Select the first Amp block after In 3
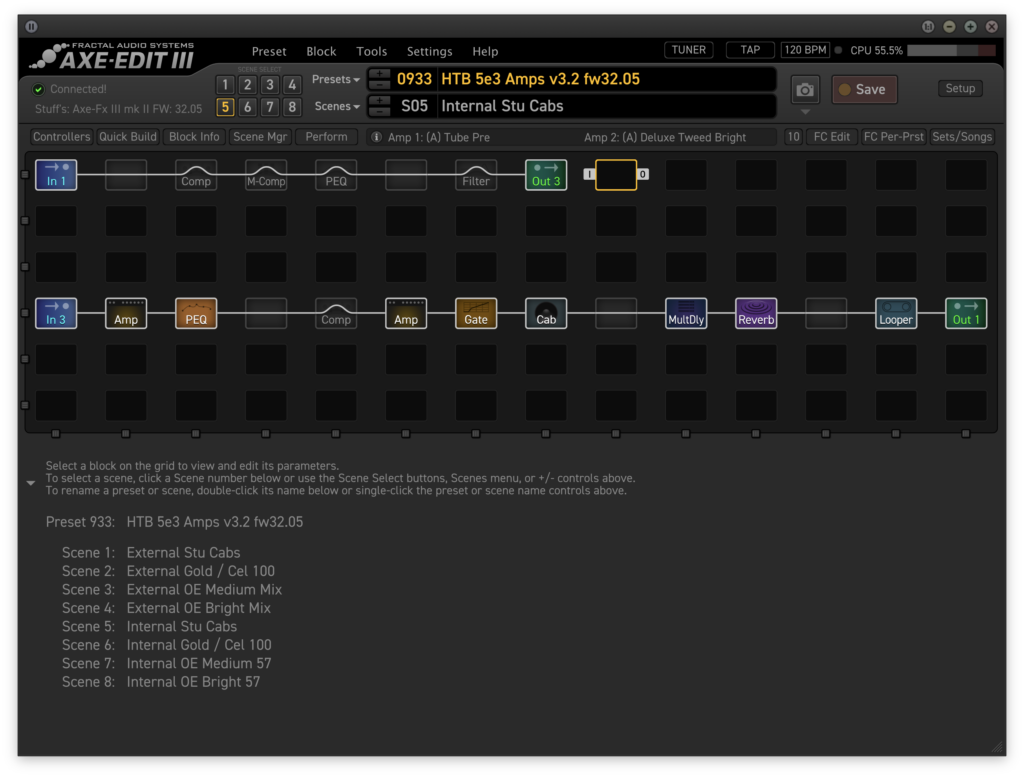 [x=126, y=313]
